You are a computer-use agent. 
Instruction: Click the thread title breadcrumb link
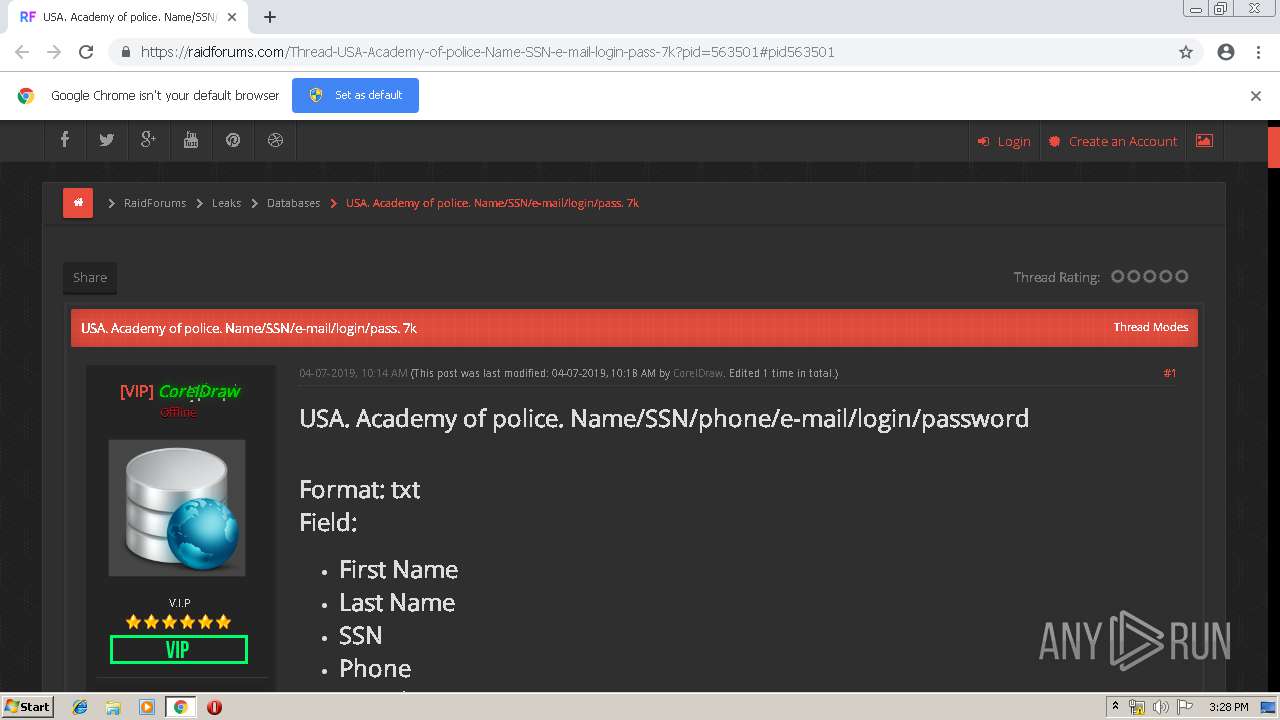point(492,203)
